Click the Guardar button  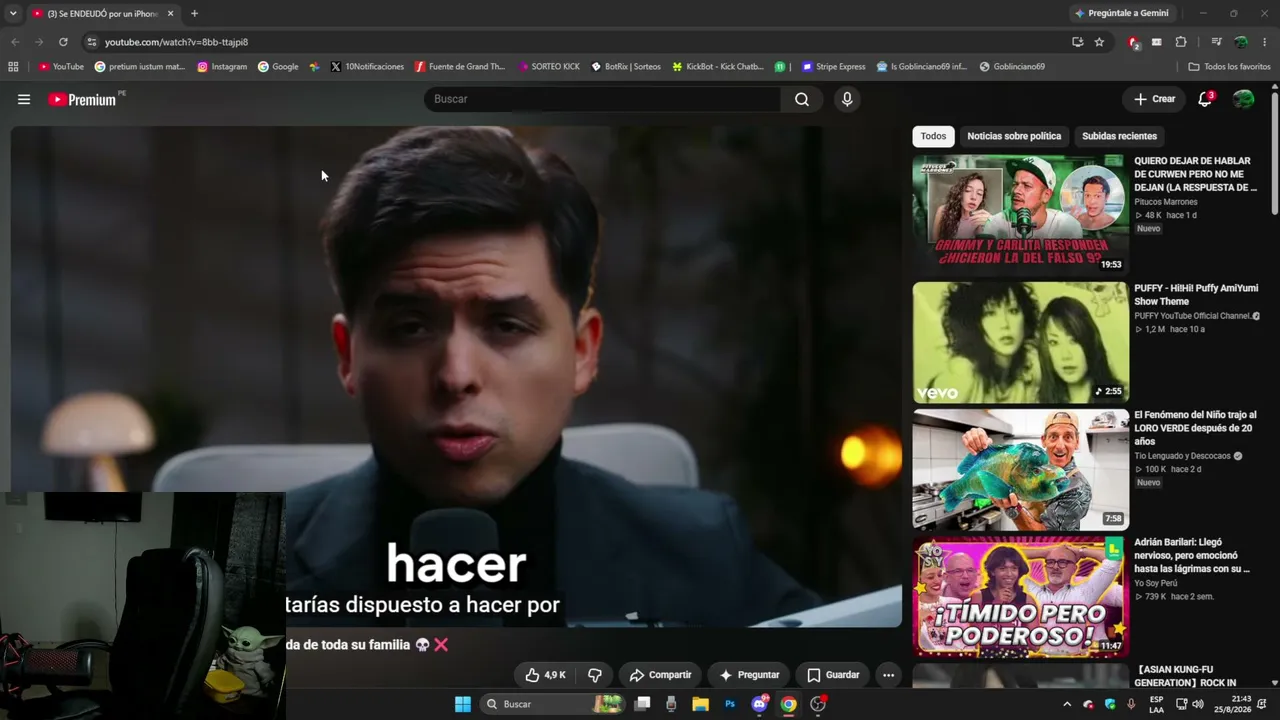[833, 675]
